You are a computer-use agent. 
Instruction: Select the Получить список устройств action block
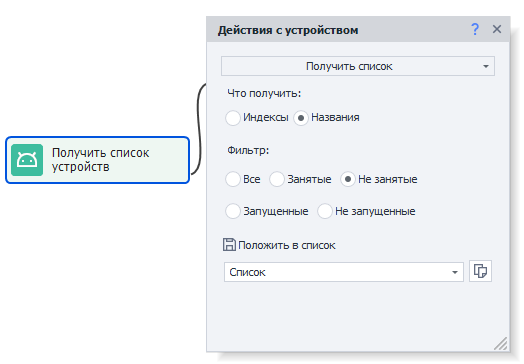98,160
